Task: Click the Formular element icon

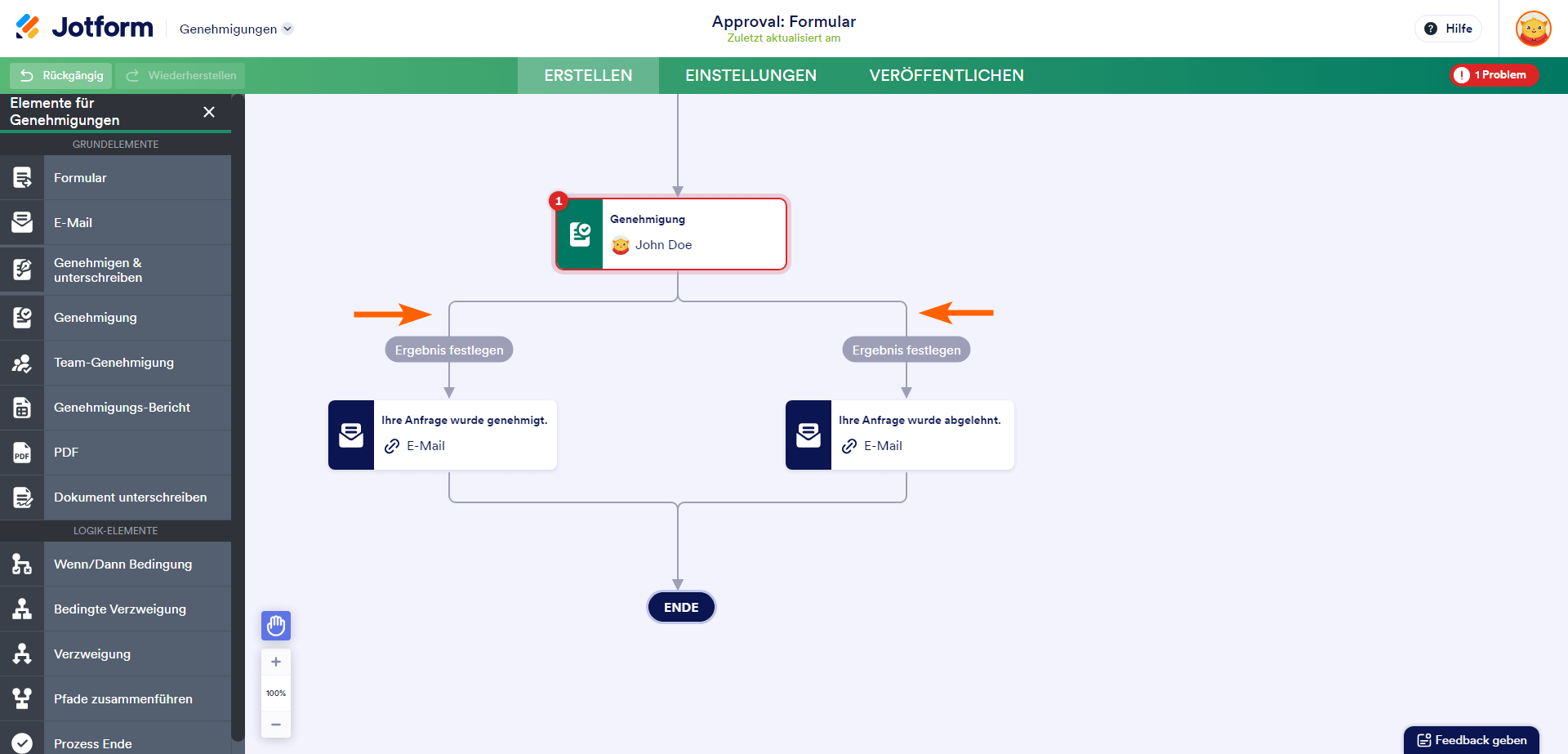Action: tap(22, 178)
